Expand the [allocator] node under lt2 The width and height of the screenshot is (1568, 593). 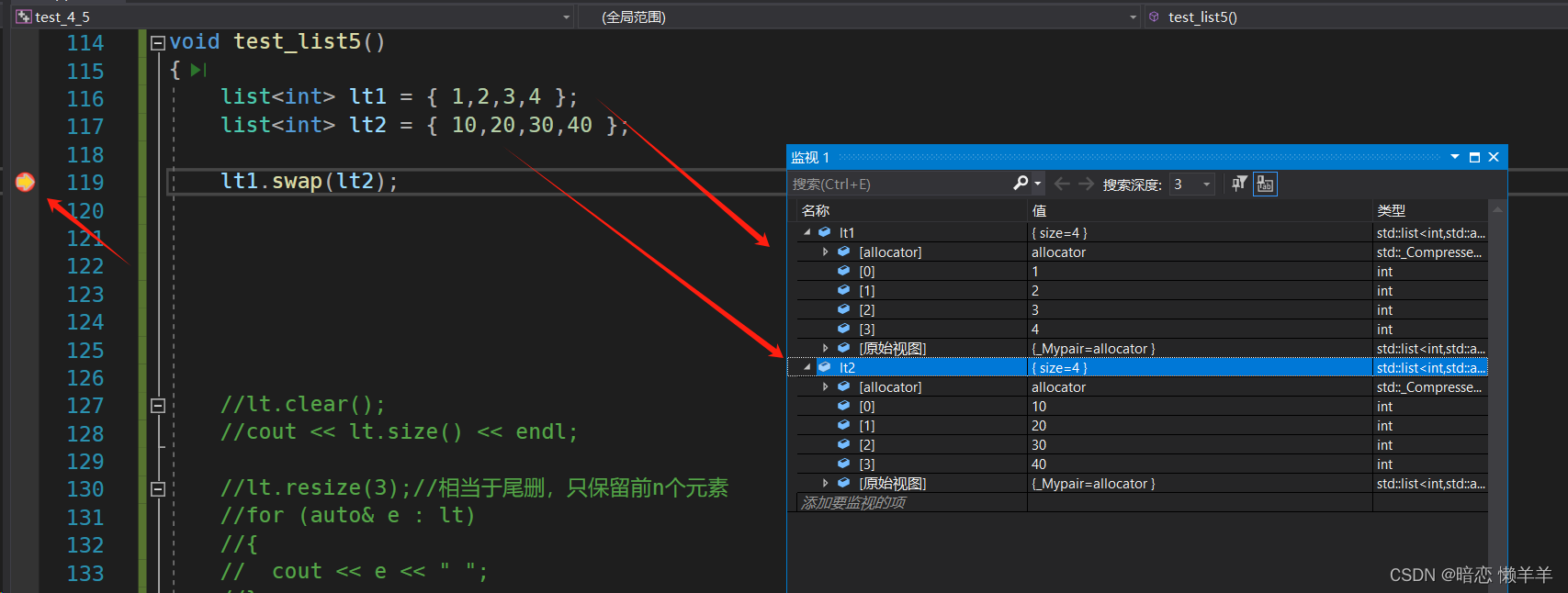pos(825,386)
